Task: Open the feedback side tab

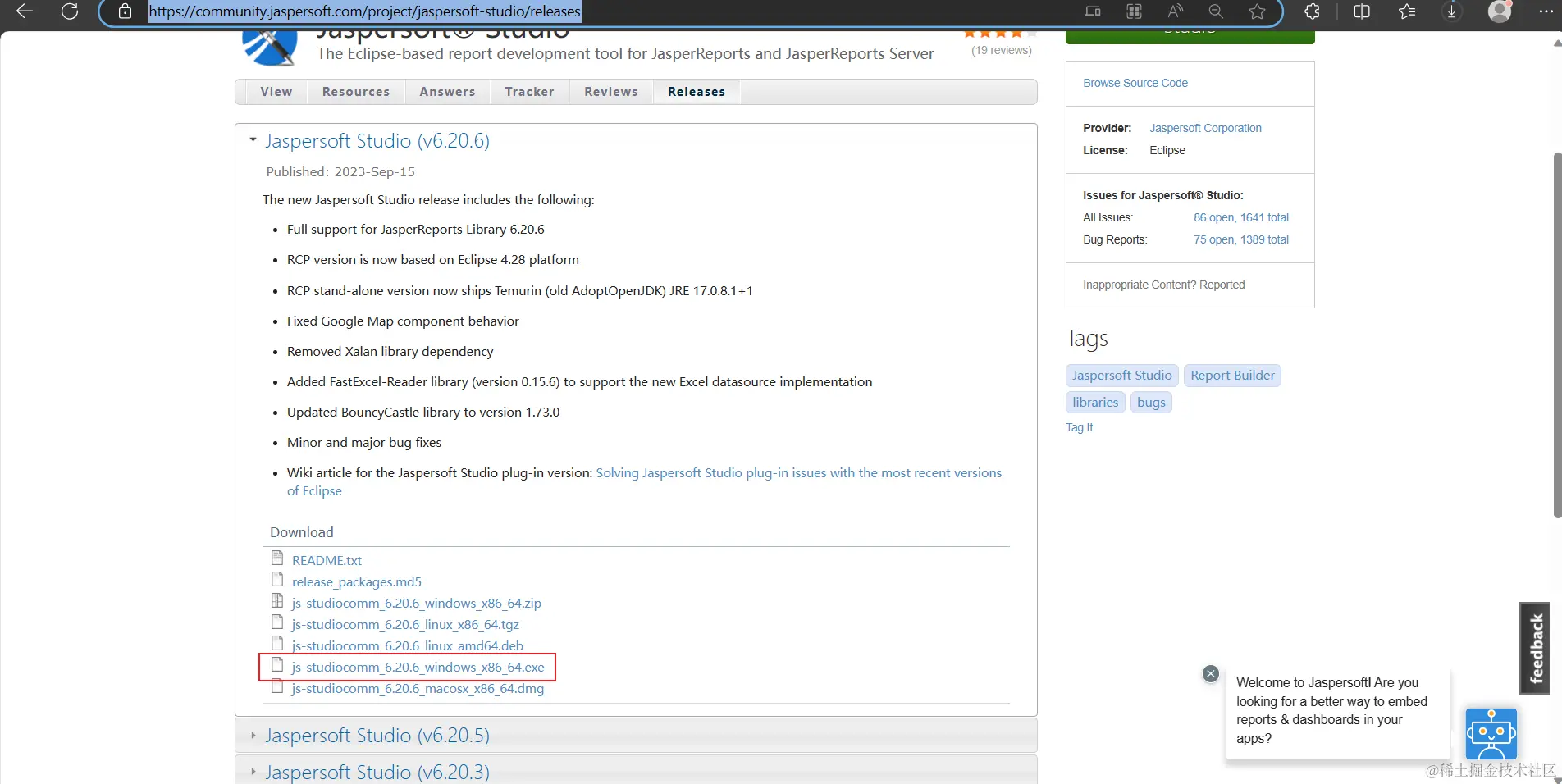Action: pyautogui.click(x=1535, y=648)
